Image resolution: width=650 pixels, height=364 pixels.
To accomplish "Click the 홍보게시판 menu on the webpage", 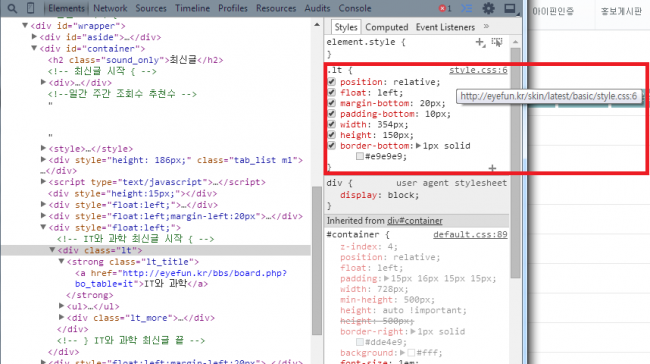I will point(621,11).
